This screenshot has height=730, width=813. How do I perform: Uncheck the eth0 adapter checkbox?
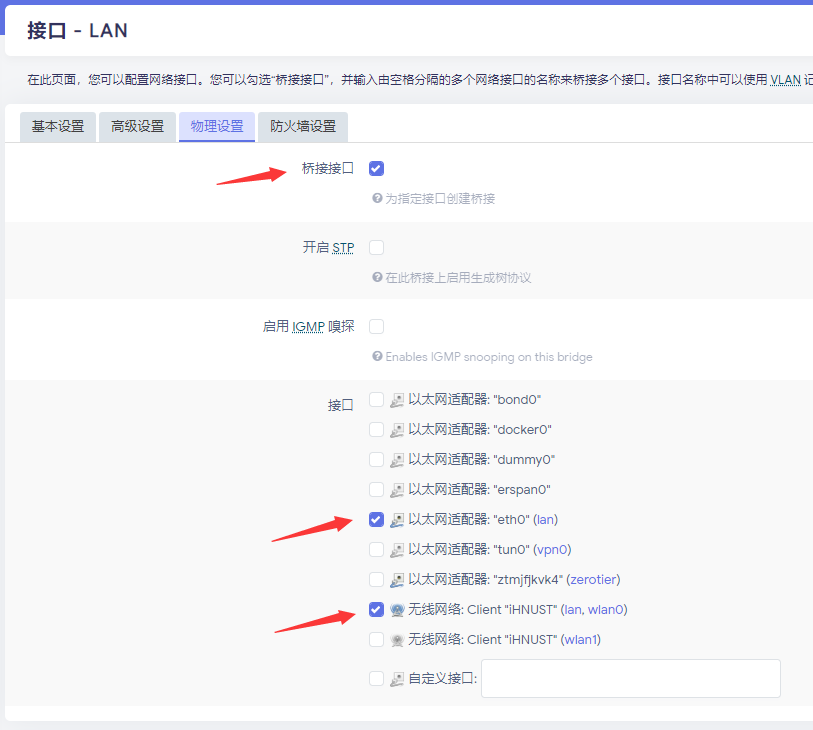click(376, 520)
